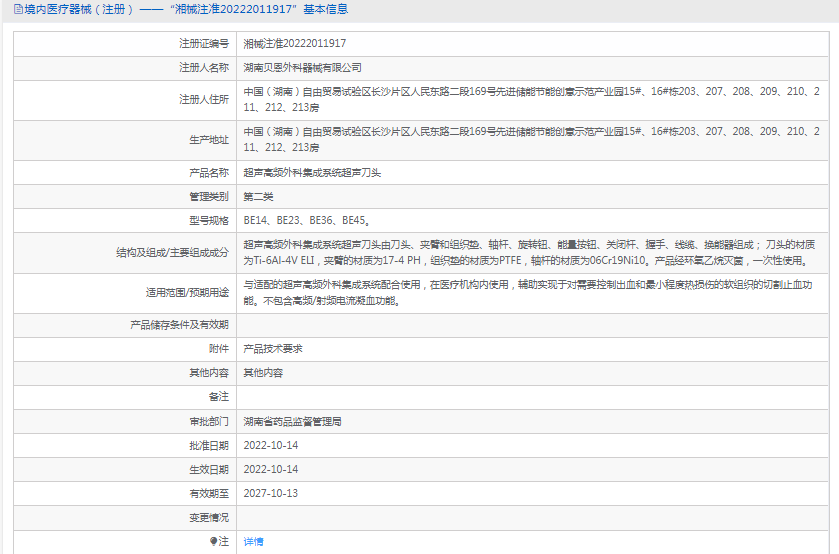Open the 详情 details link

click(x=253, y=542)
